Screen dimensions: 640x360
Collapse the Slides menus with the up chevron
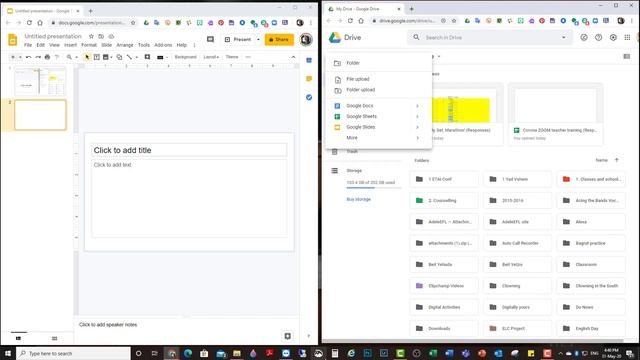[x=293, y=57]
